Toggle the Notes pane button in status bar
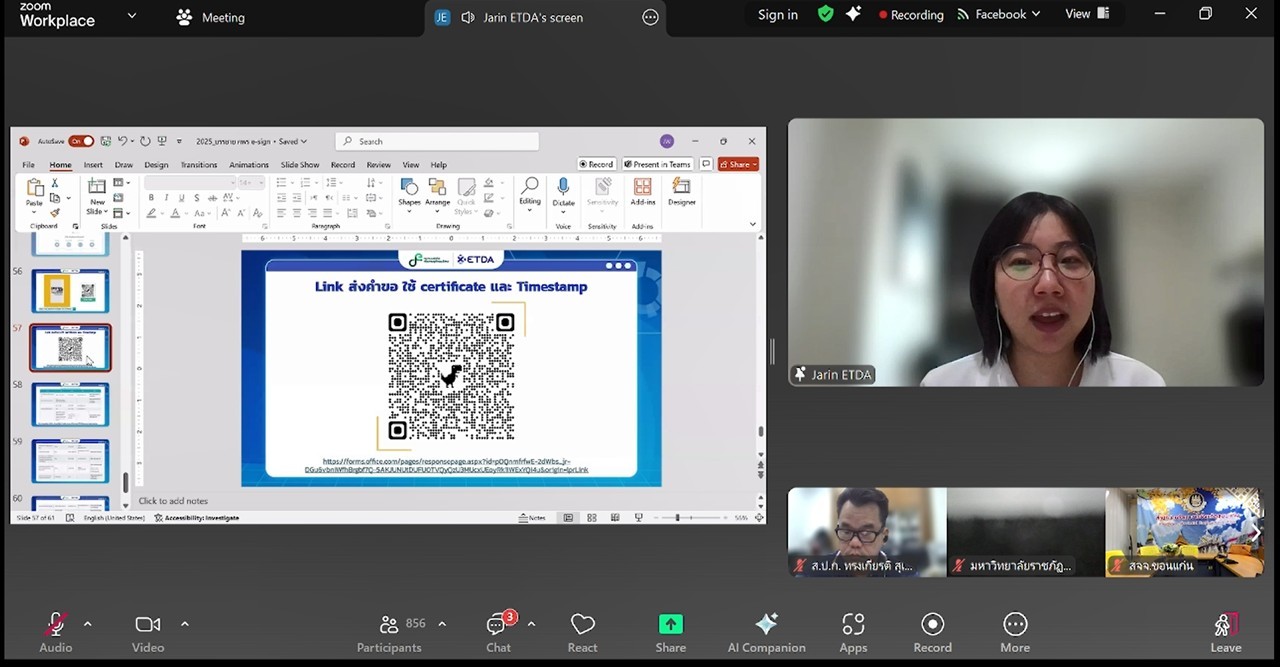1280x668 pixels. click(532, 518)
